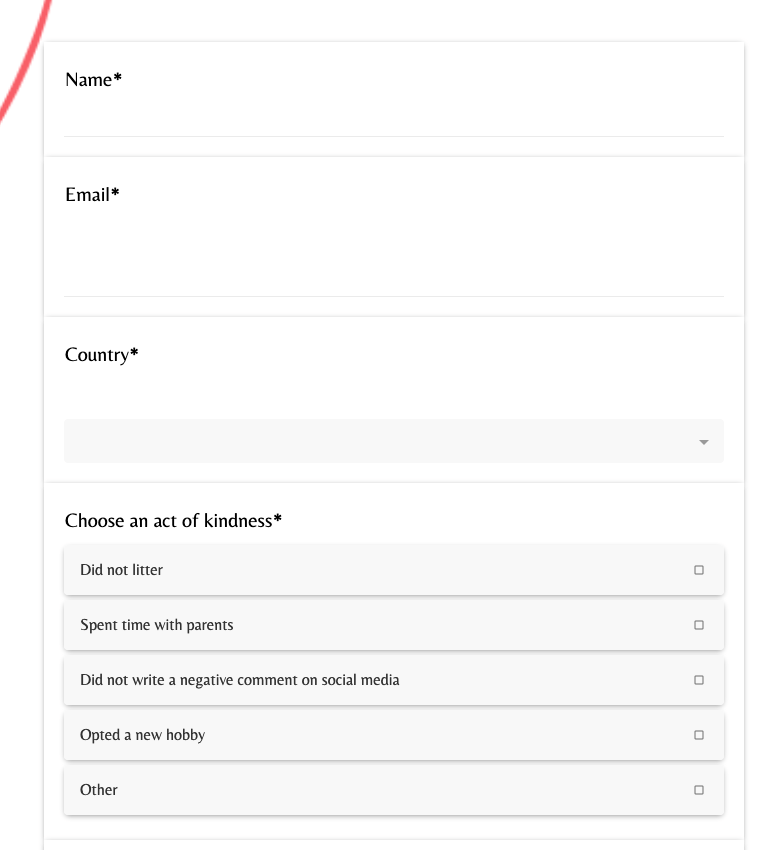Check the 'Spent time with parents' box
Image resolution: width=777 pixels, height=850 pixels.
pyautogui.click(x=699, y=625)
